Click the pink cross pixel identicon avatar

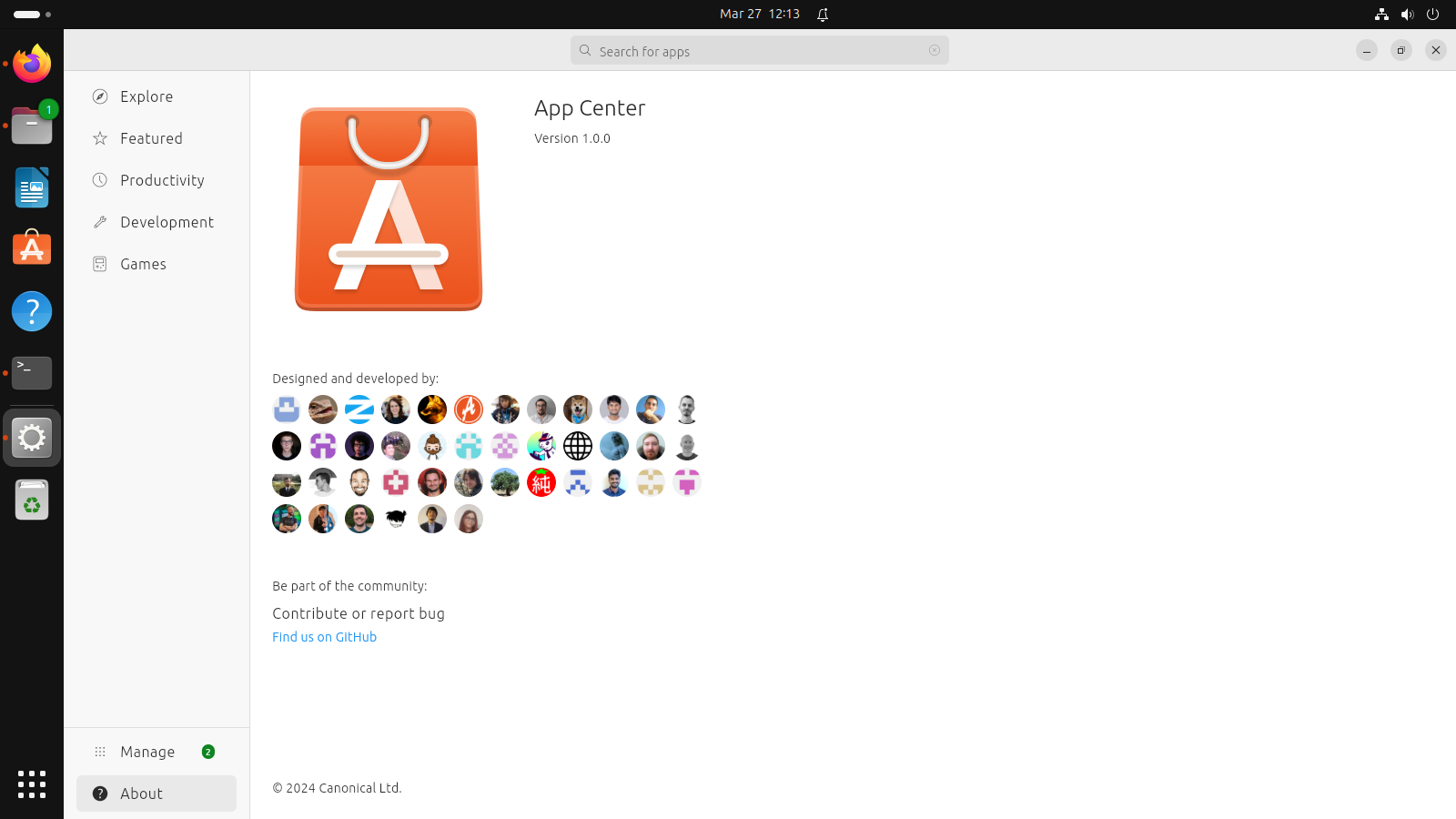pos(396,482)
